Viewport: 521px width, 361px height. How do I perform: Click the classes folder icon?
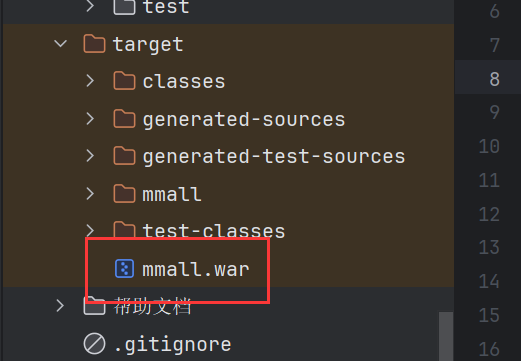pos(124,81)
